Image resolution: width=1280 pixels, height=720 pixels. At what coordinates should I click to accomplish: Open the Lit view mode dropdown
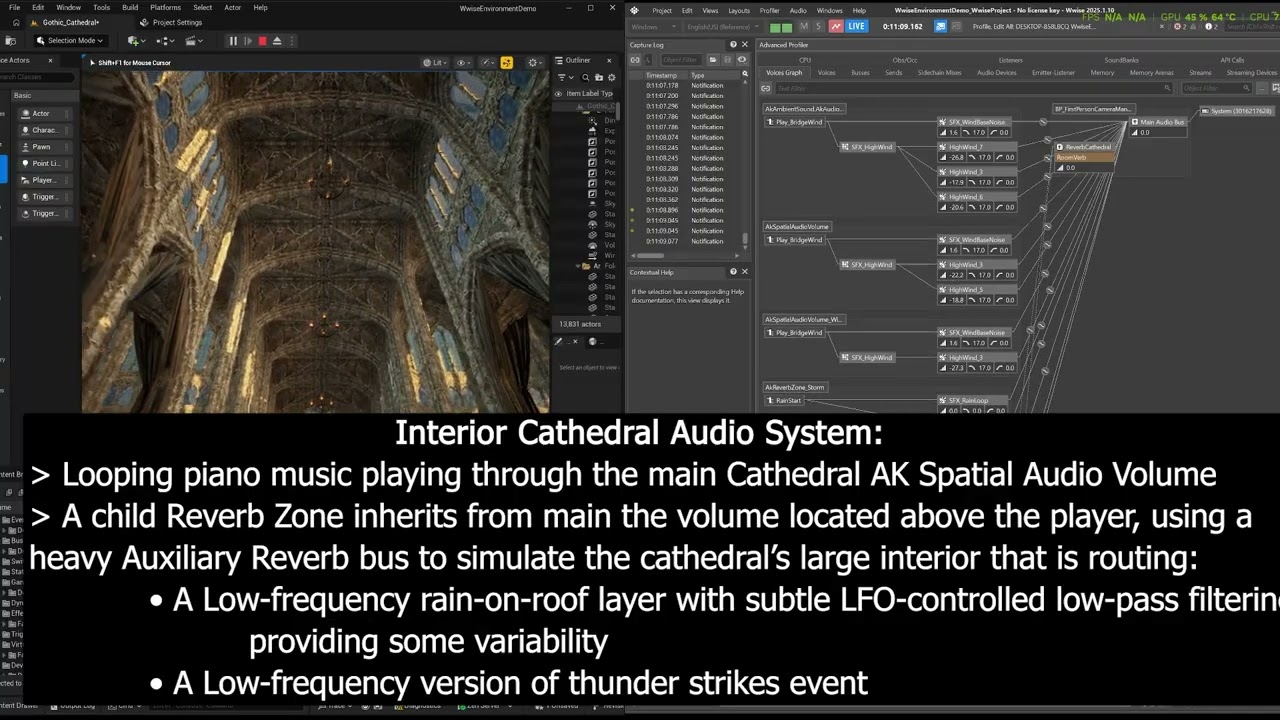(436, 63)
